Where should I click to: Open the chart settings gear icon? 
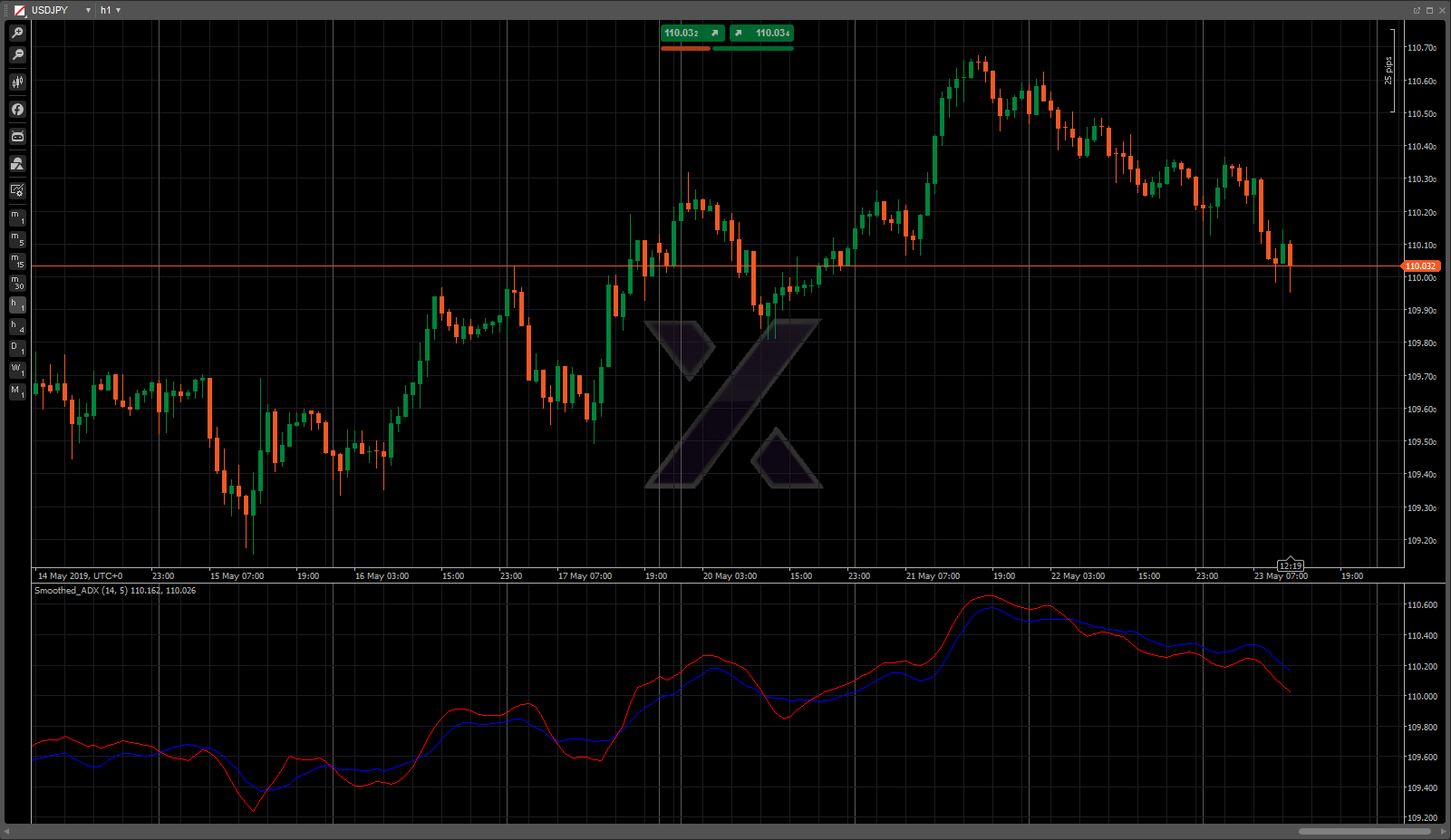(17, 190)
